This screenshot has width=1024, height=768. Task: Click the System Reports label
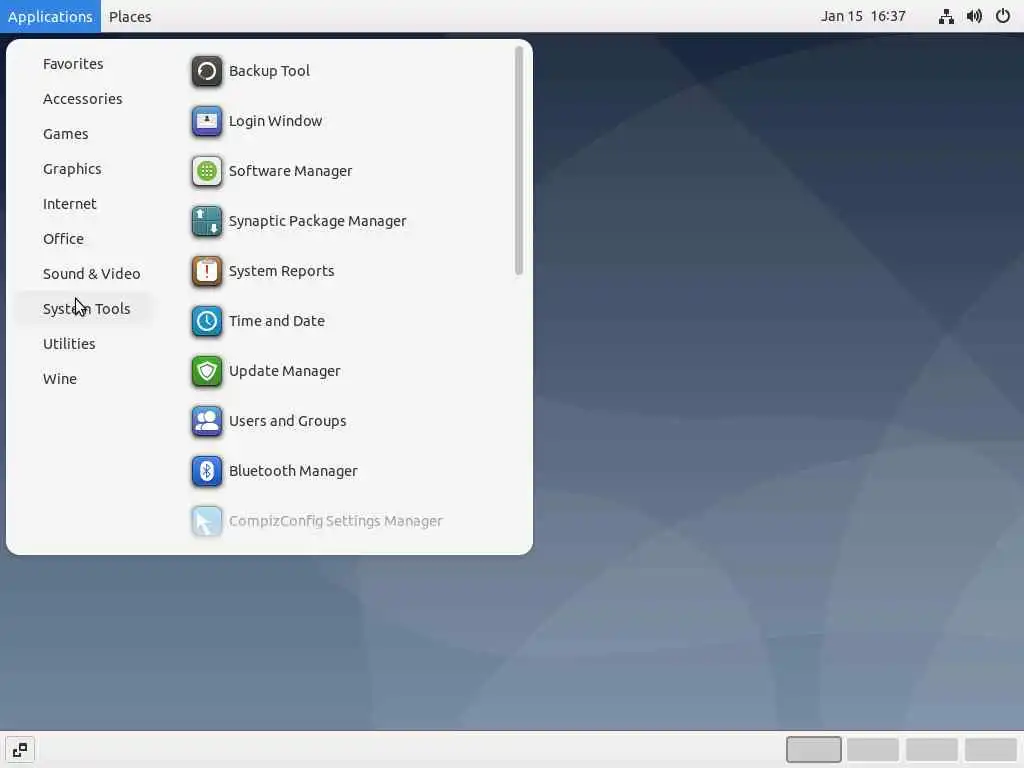(281, 271)
